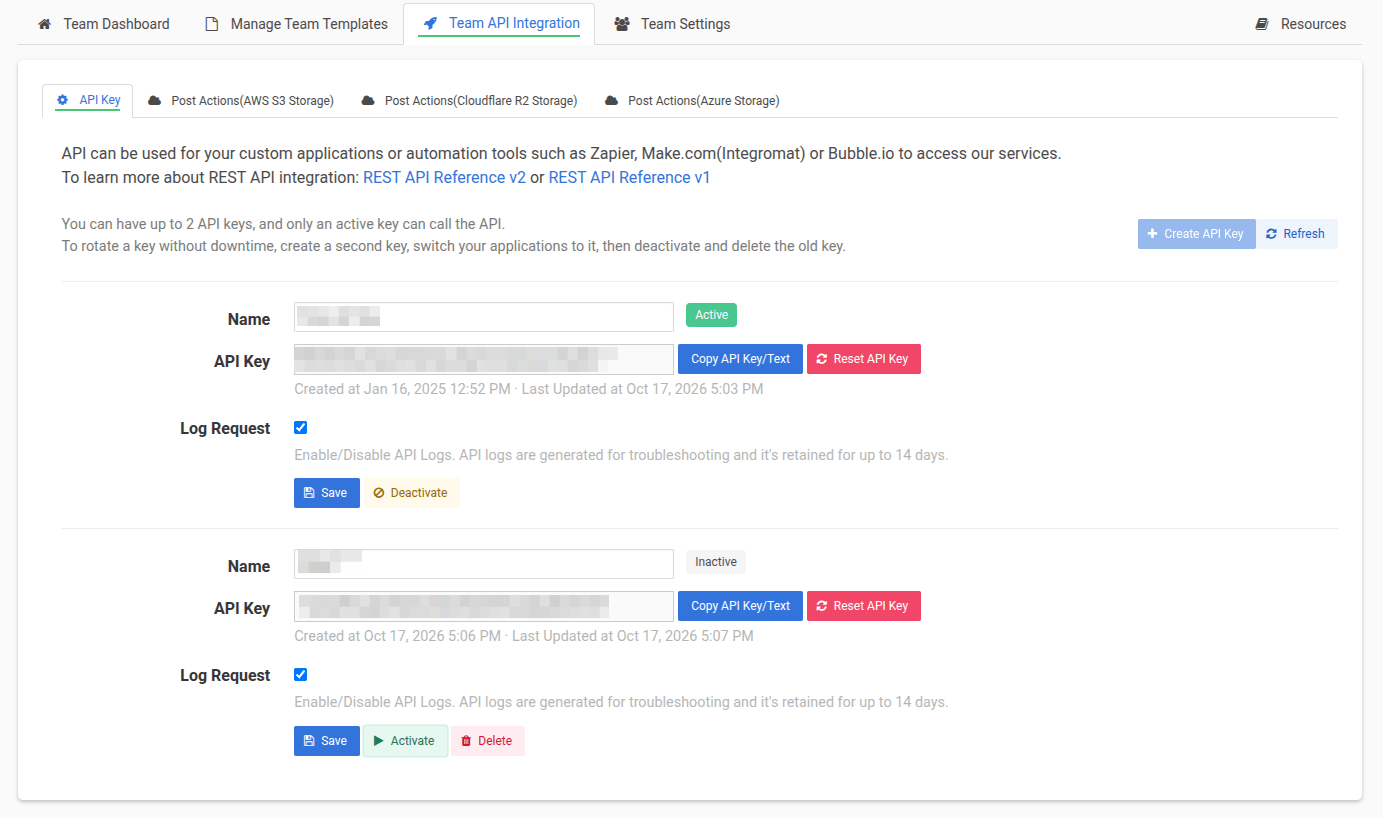Image resolution: width=1383 pixels, height=818 pixels.
Task: Focus the Name field of the Active key
Action: coord(484,317)
